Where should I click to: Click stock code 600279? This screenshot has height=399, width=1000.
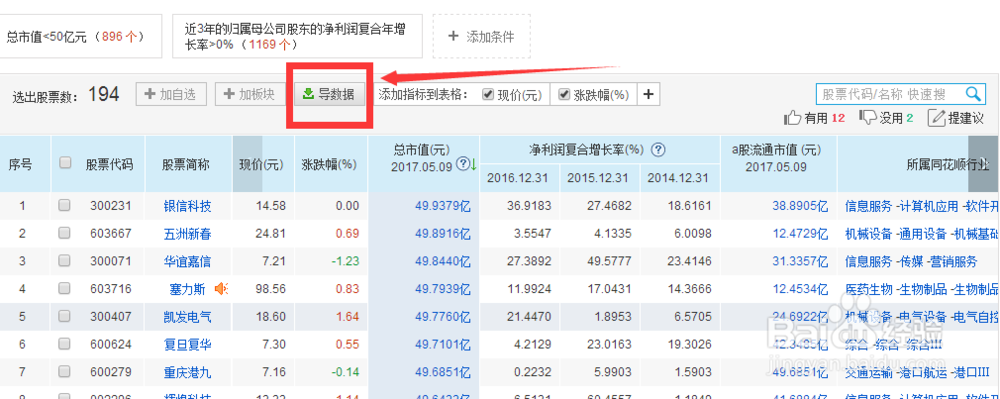[x=110, y=372]
